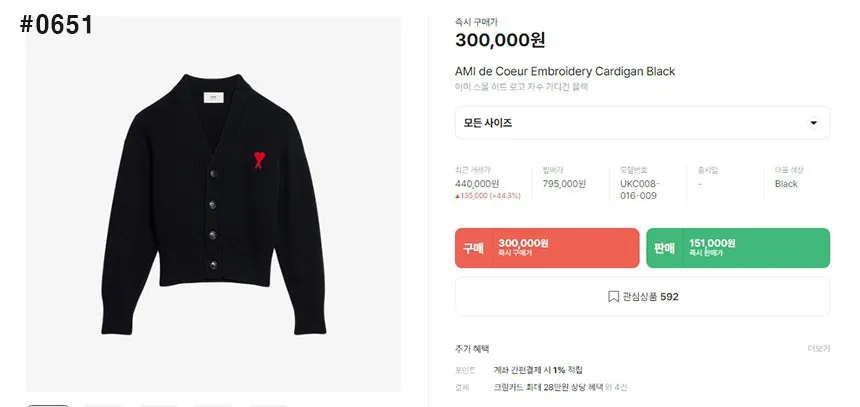Click the bookmark icon beside 관심상품
Viewport: 860px width, 407px height.
point(613,297)
